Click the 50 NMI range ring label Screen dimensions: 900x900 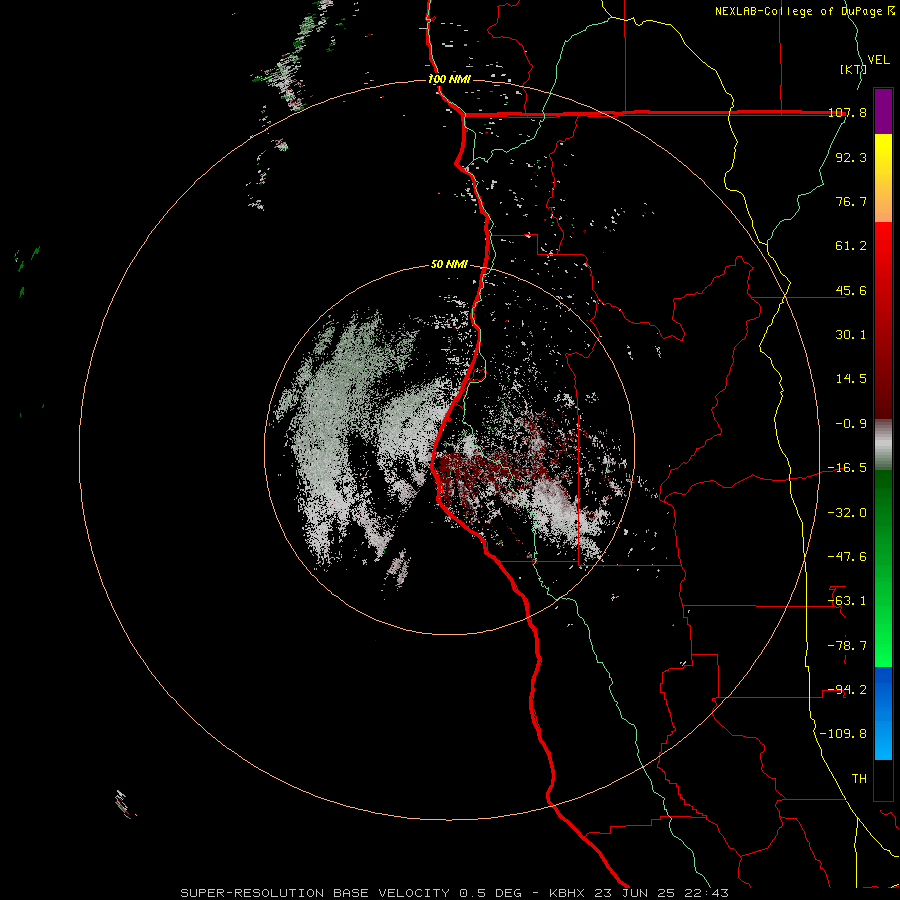click(449, 264)
